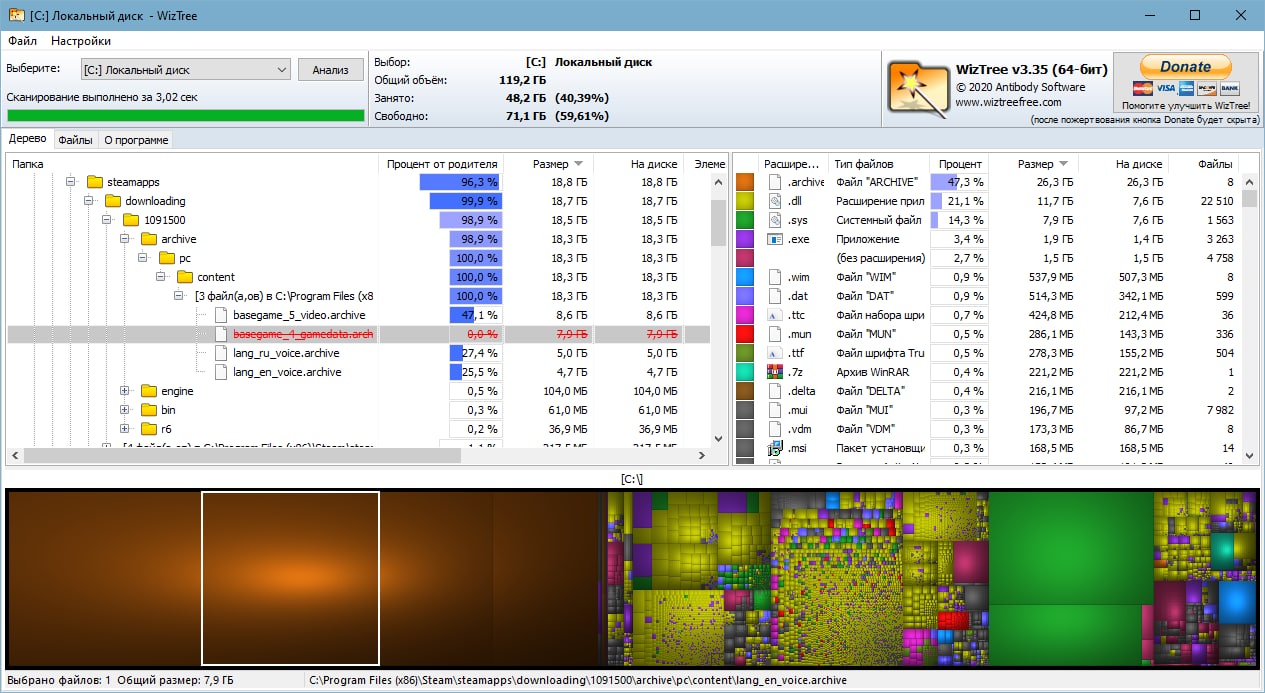The image size is (1265, 693).
Task: Click the Donate button
Action: [1185, 67]
